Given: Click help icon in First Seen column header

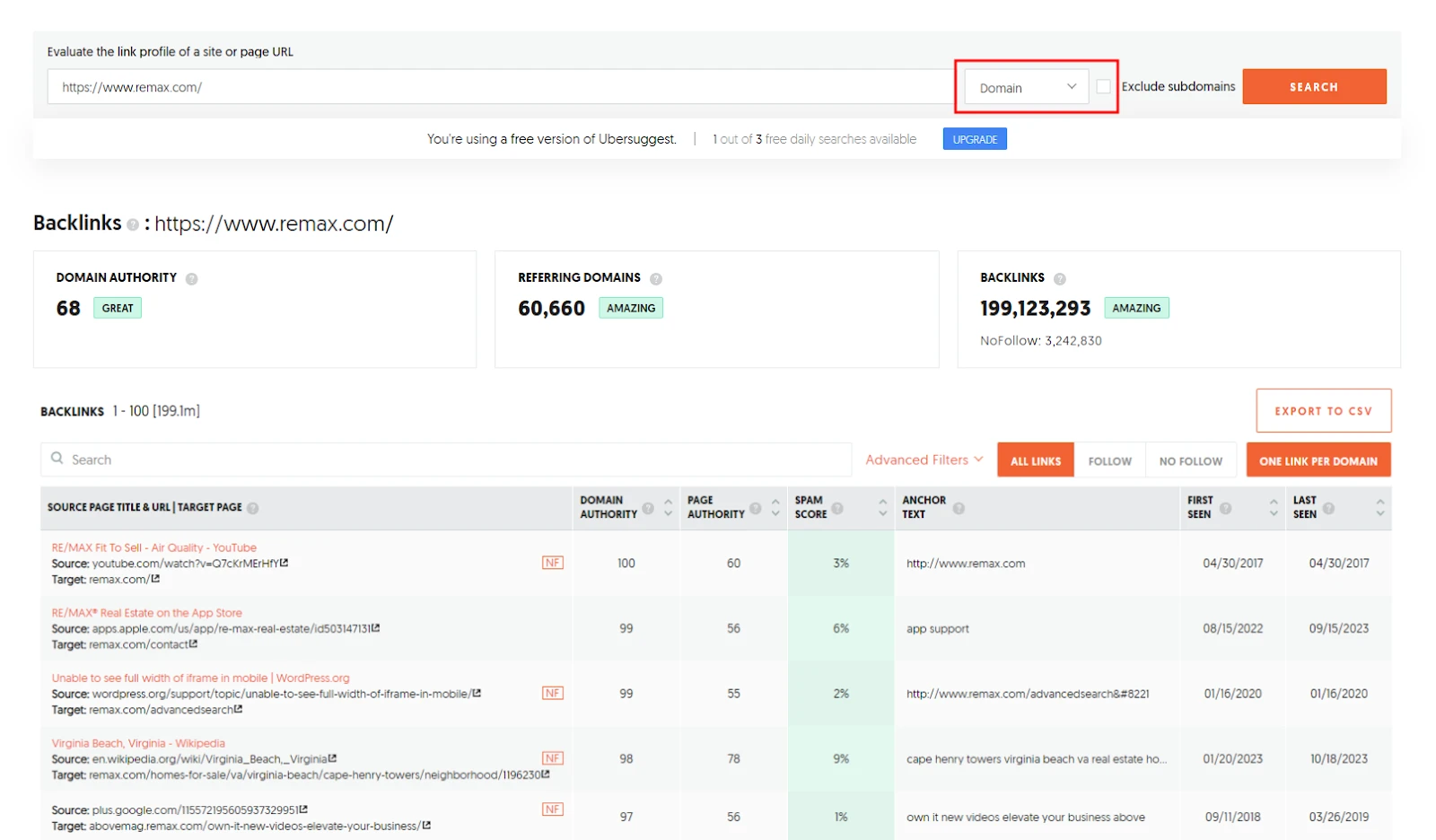Looking at the screenshot, I should point(1225,508).
